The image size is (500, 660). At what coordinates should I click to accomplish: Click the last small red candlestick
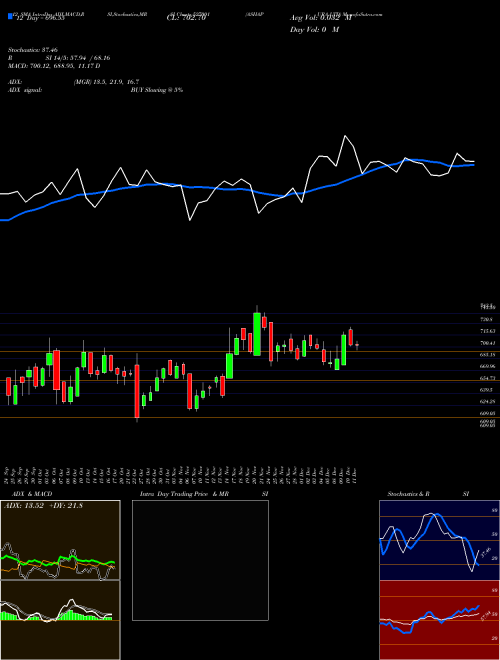click(357, 345)
